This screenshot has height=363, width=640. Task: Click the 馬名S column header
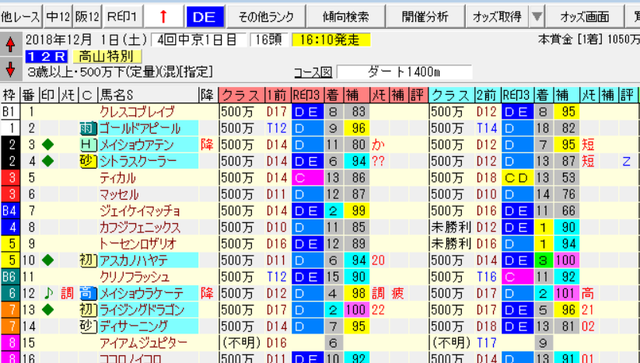(x=148, y=95)
